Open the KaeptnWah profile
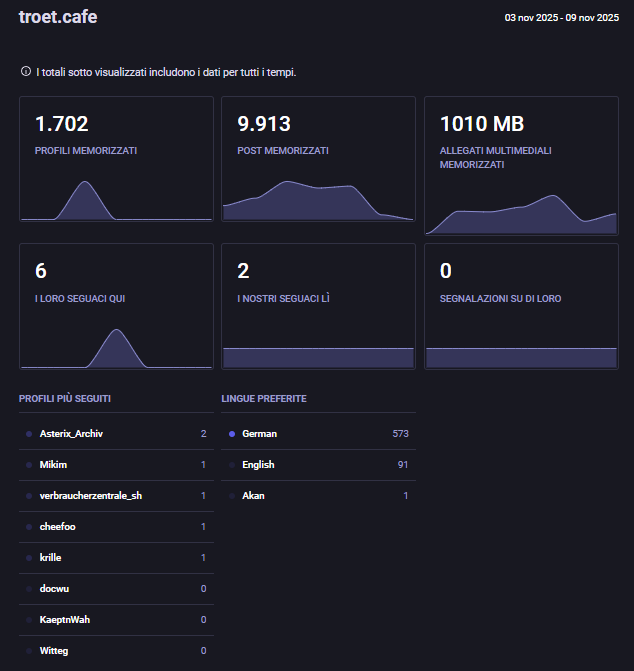Screen dimensions: 634x671 coord(65,620)
